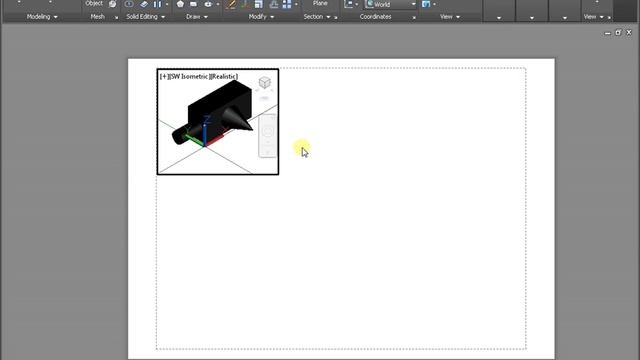This screenshot has height=360, width=640.
Task: Click the two vertical bars Solid Editing icon
Action: [157, 4]
